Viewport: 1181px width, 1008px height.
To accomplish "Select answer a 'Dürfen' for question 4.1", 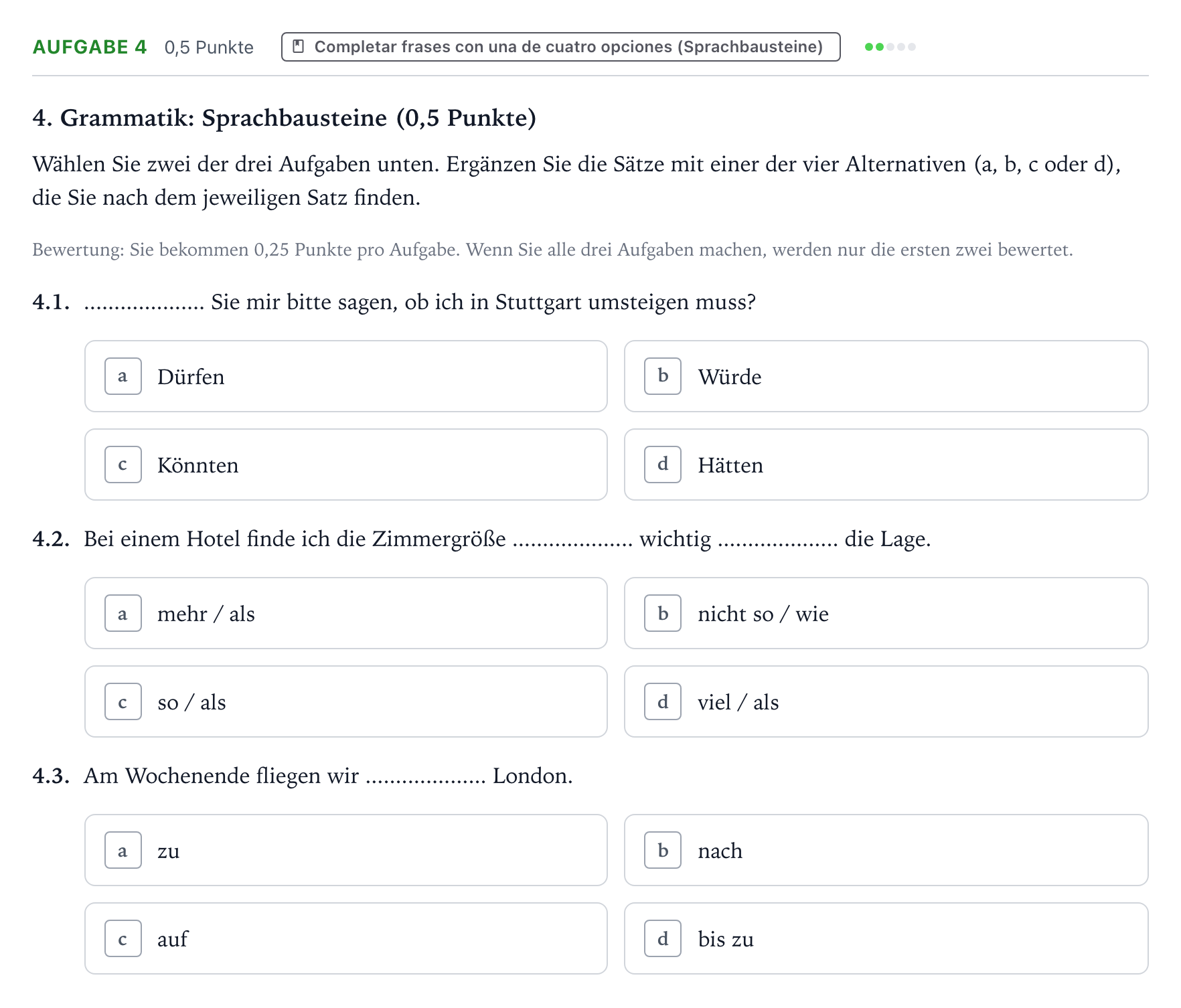I will [x=346, y=376].
